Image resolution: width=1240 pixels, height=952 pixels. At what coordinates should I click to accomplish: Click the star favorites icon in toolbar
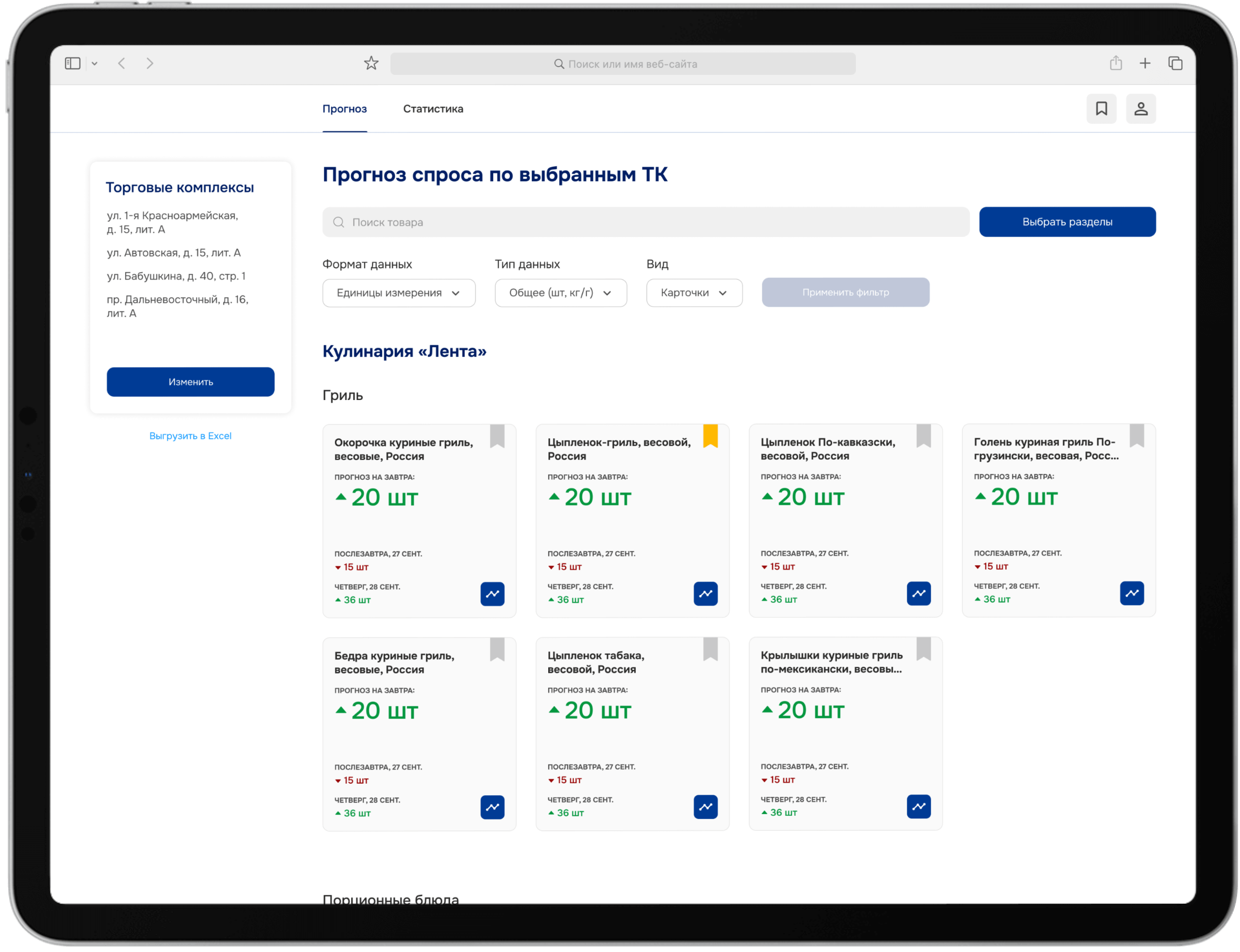[372, 63]
